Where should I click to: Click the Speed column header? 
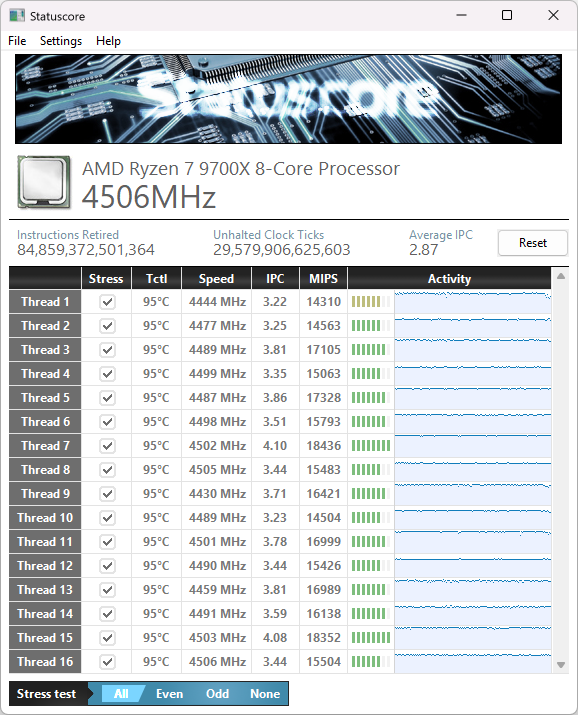(216, 279)
